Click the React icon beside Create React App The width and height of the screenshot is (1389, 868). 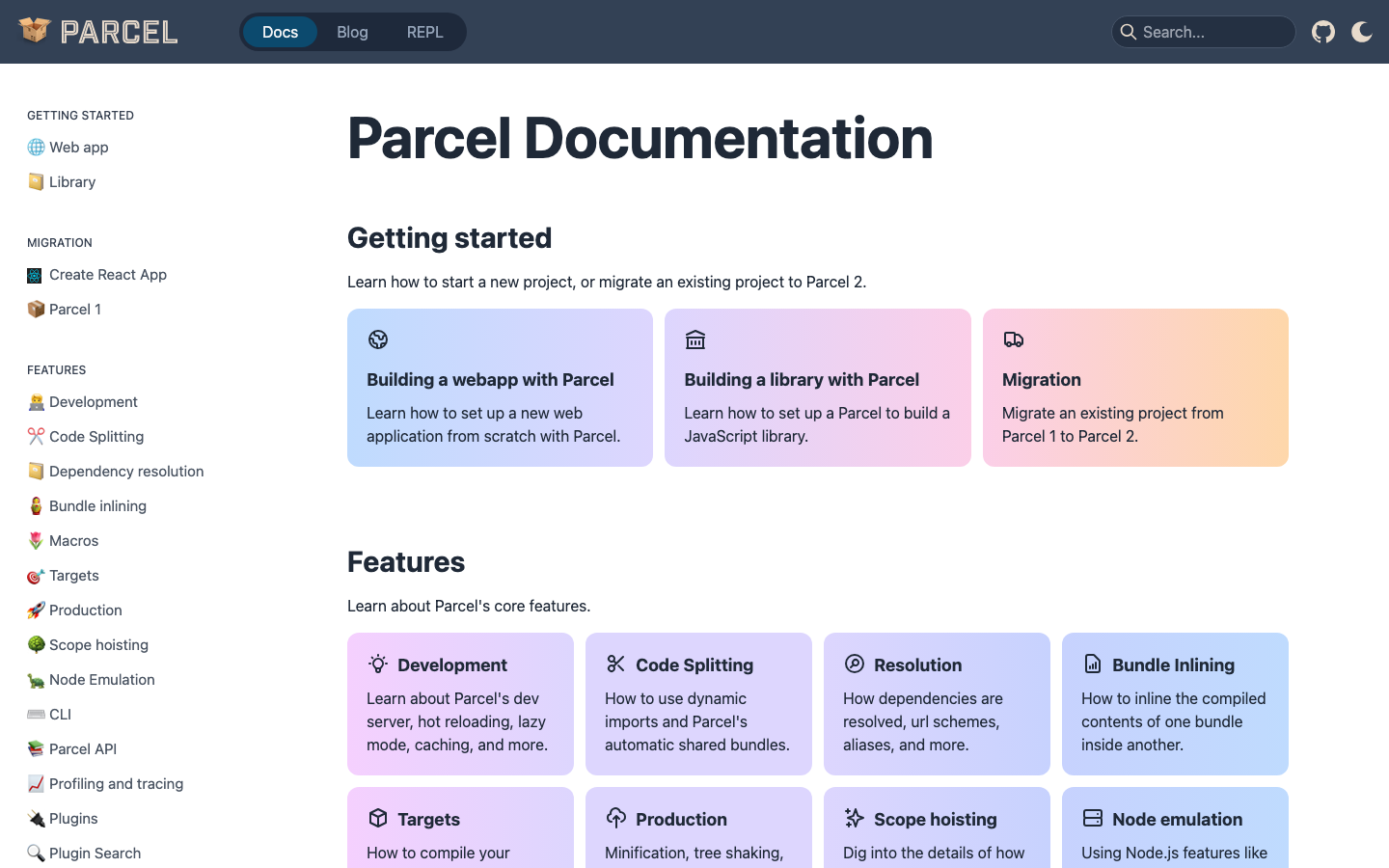tap(36, 275)
